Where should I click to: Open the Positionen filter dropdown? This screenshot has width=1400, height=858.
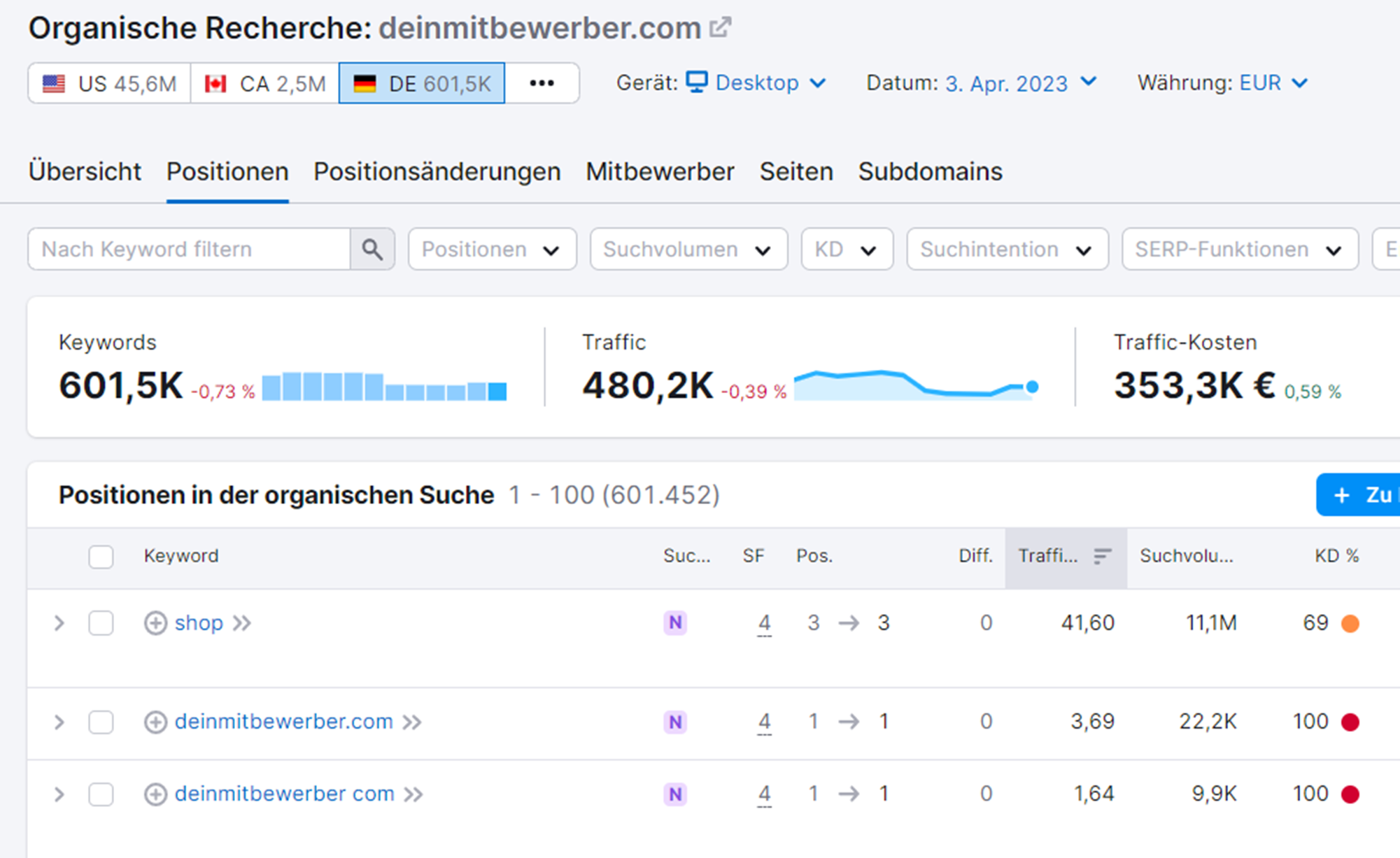click(492, 249)
